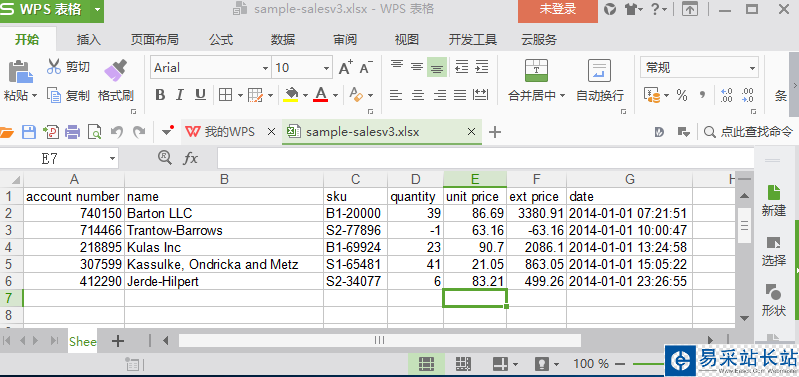Click the insert function fx icon
The width and height of the screenshot is (799, 377).
190,158
